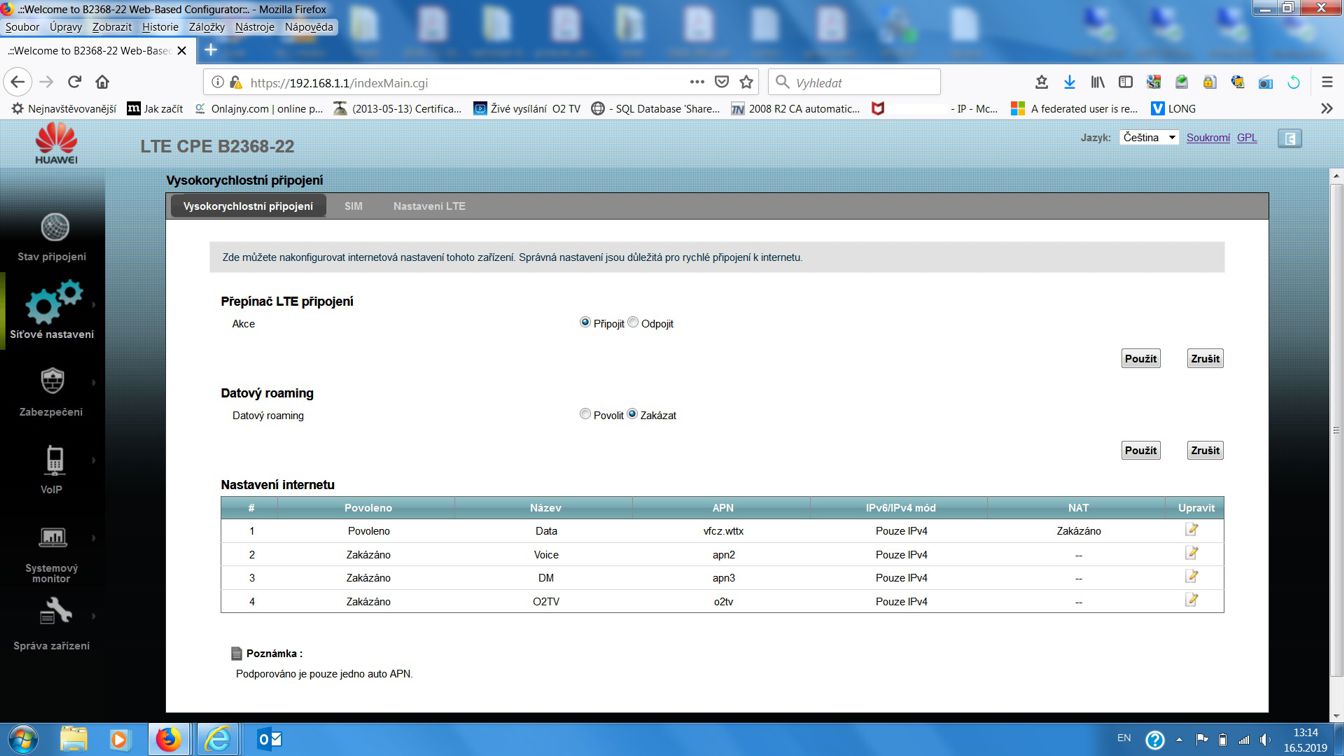Expand Zabezpečení submenu arrow
Screen dimensions: 1344x756
click(94, 382)
